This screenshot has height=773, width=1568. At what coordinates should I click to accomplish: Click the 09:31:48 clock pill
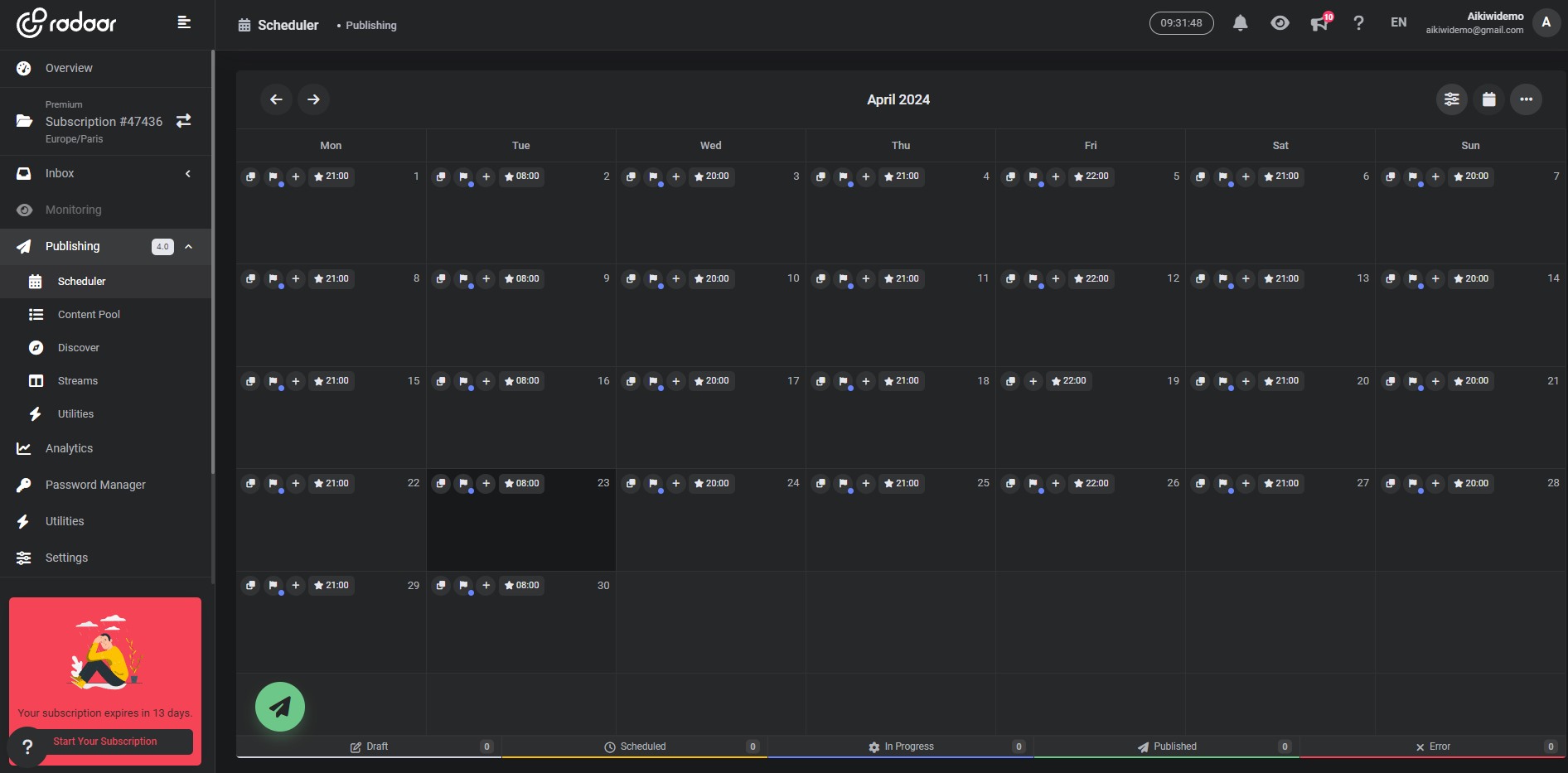coord(1181,23)
